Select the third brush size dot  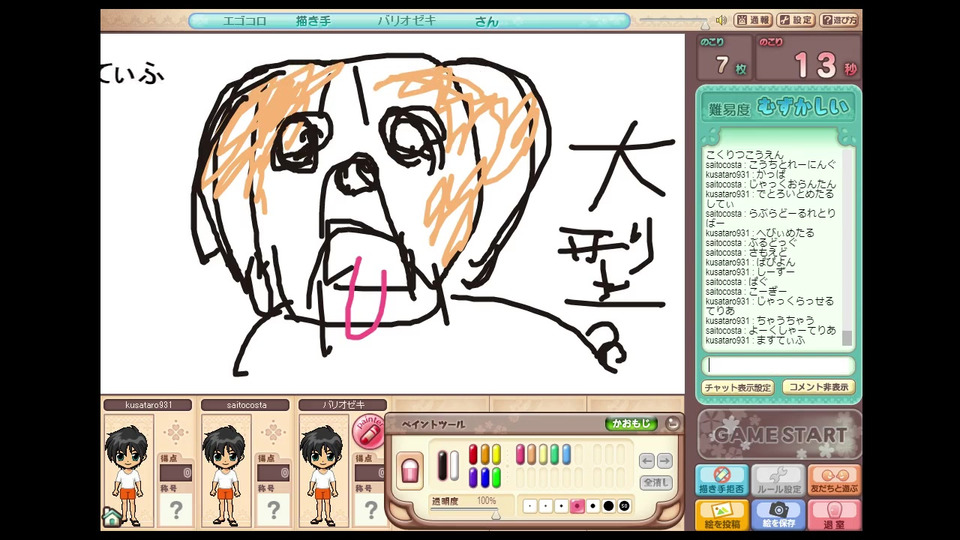pos(561,506)
